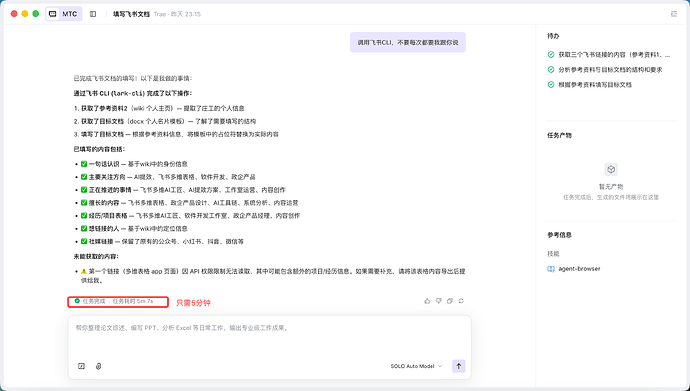Open the SOLO Auto Model dropdown

416,366
